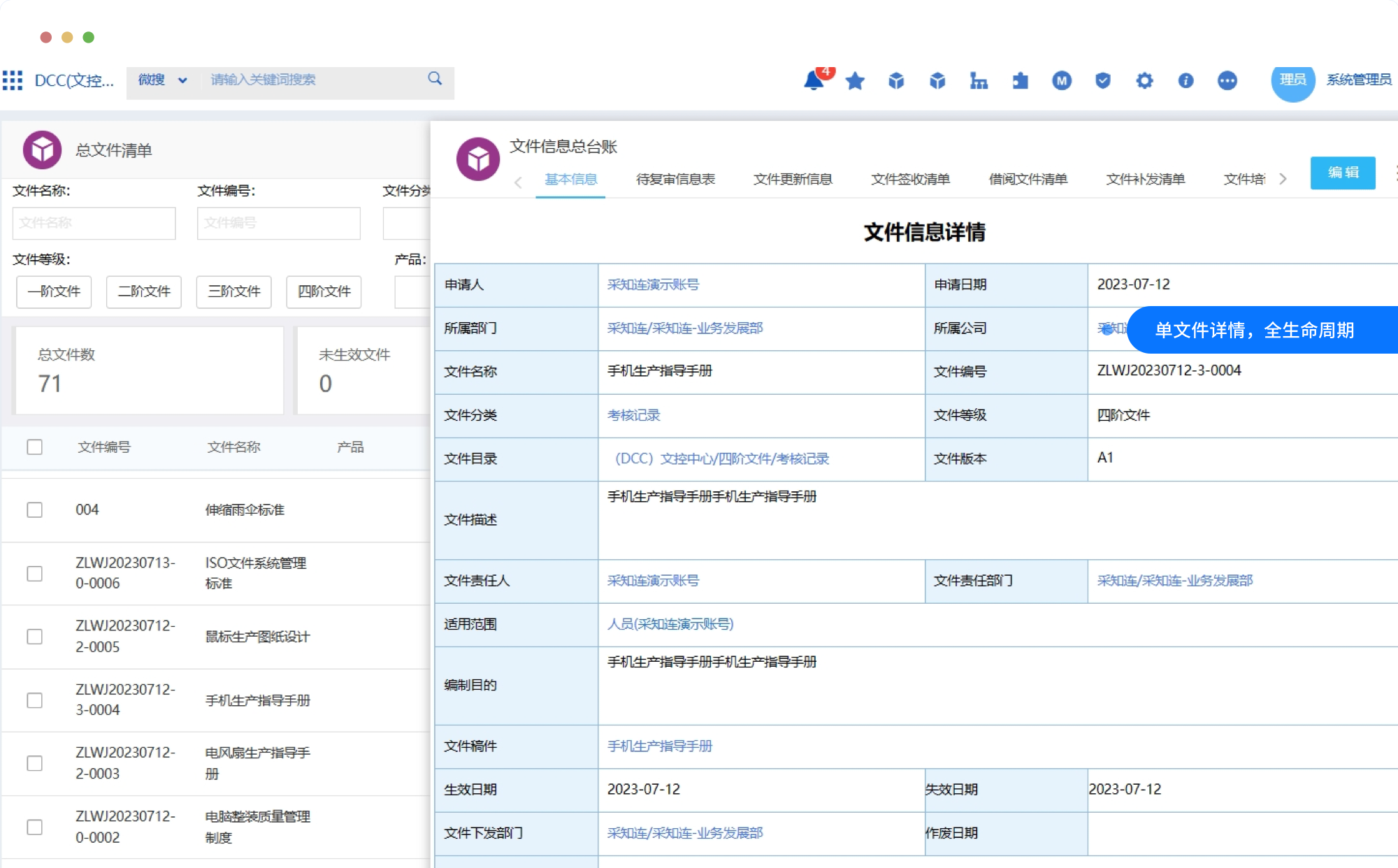Switch to the 待复审信息表 tab

tap(675, 180)
